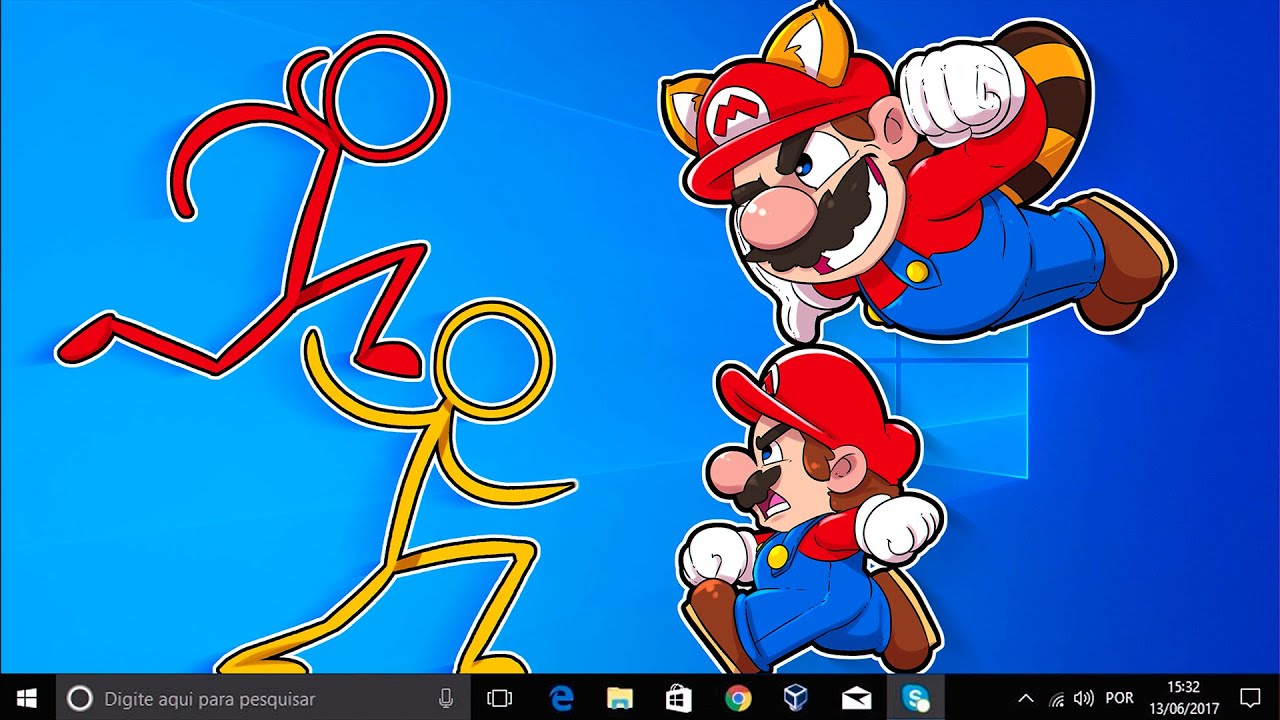Activate the microphone voice search icon

446,698
